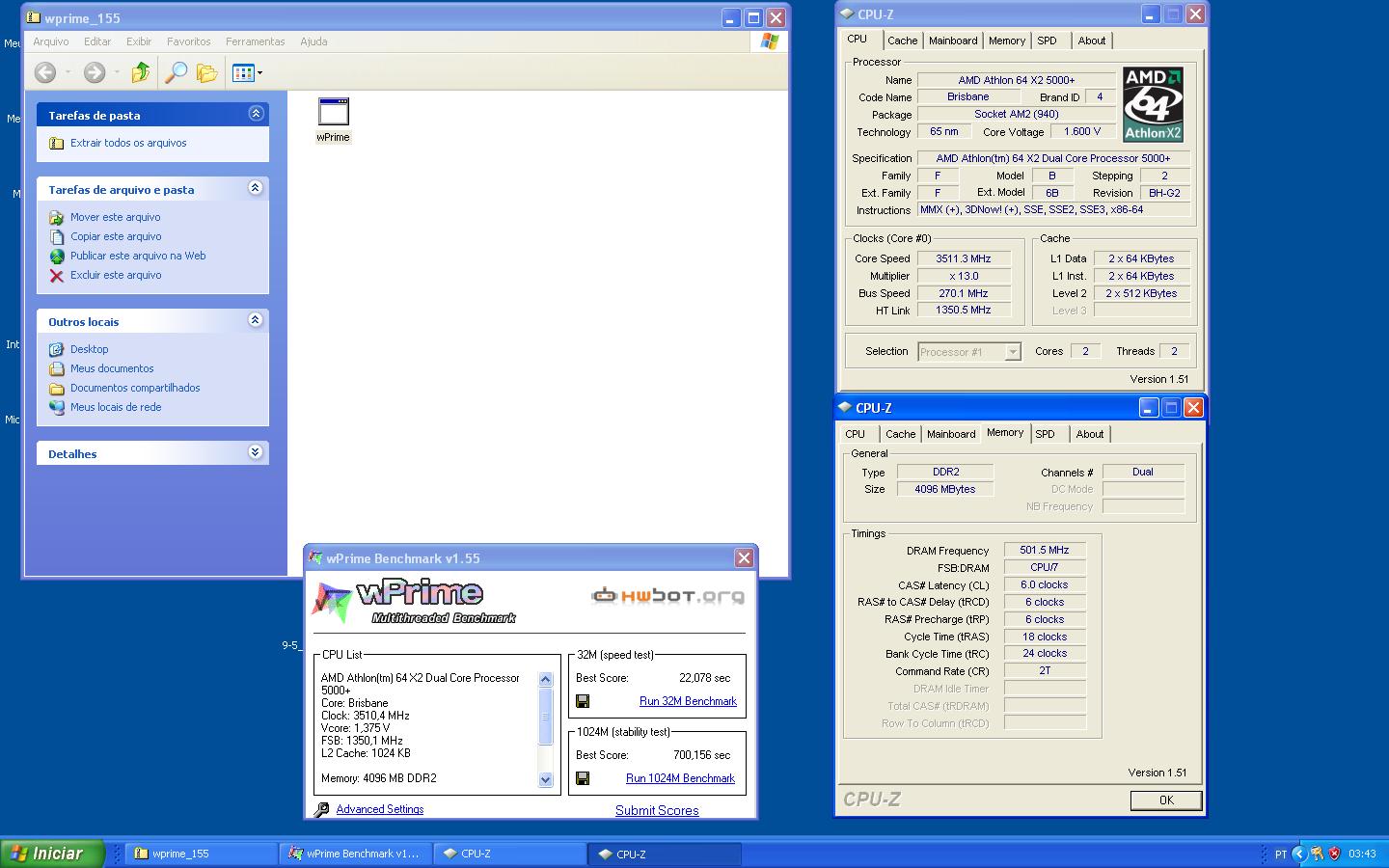Open the Processor #1 selection dropdown

tap(1013, 352)
